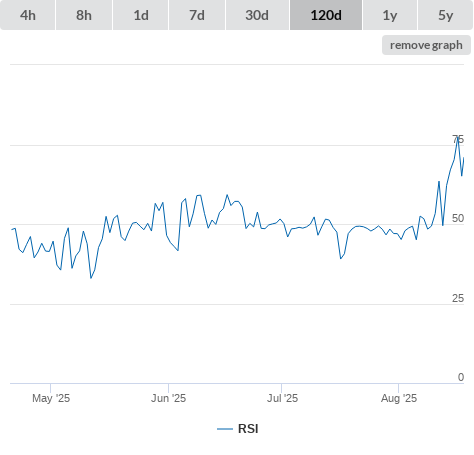Click the Aug '25 axis label
The width and height of the screenshot is (474, 455).
pos(399,398)
